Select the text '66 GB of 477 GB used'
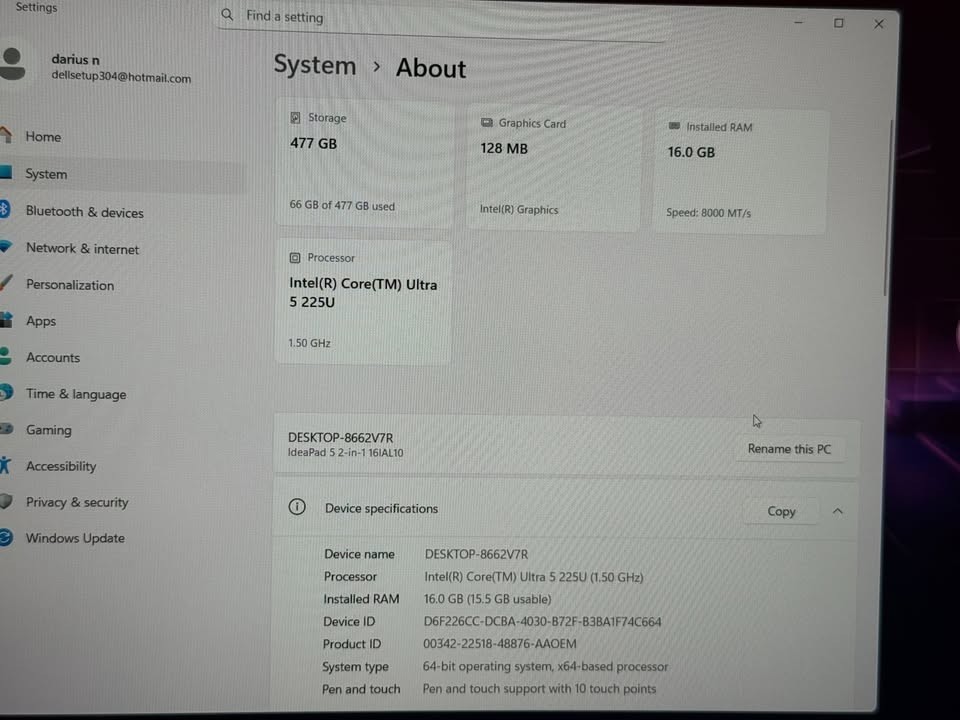 [x=342, y=206]
